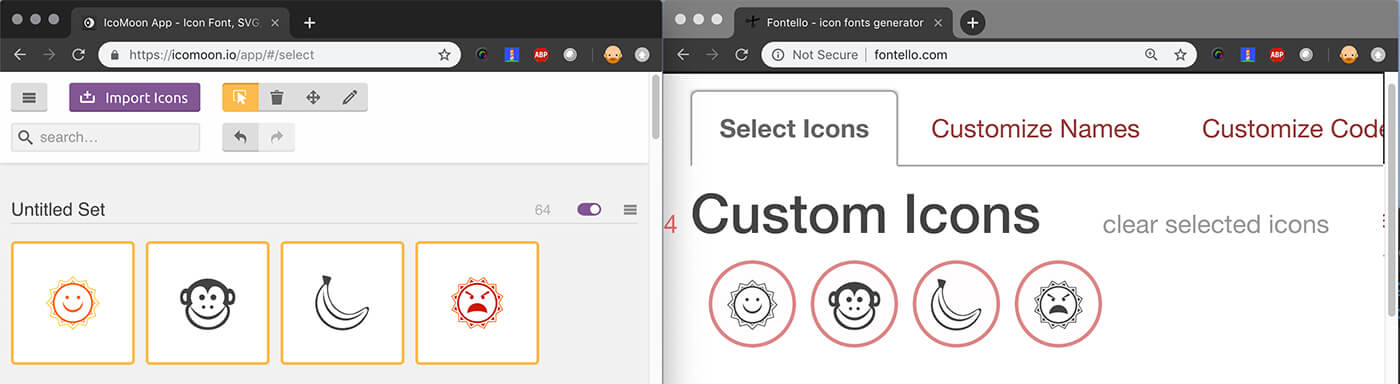Go back in the Fontello browser window
Image resolution: width=1400 pixels, height=384 pixels.
click(683, 55)
